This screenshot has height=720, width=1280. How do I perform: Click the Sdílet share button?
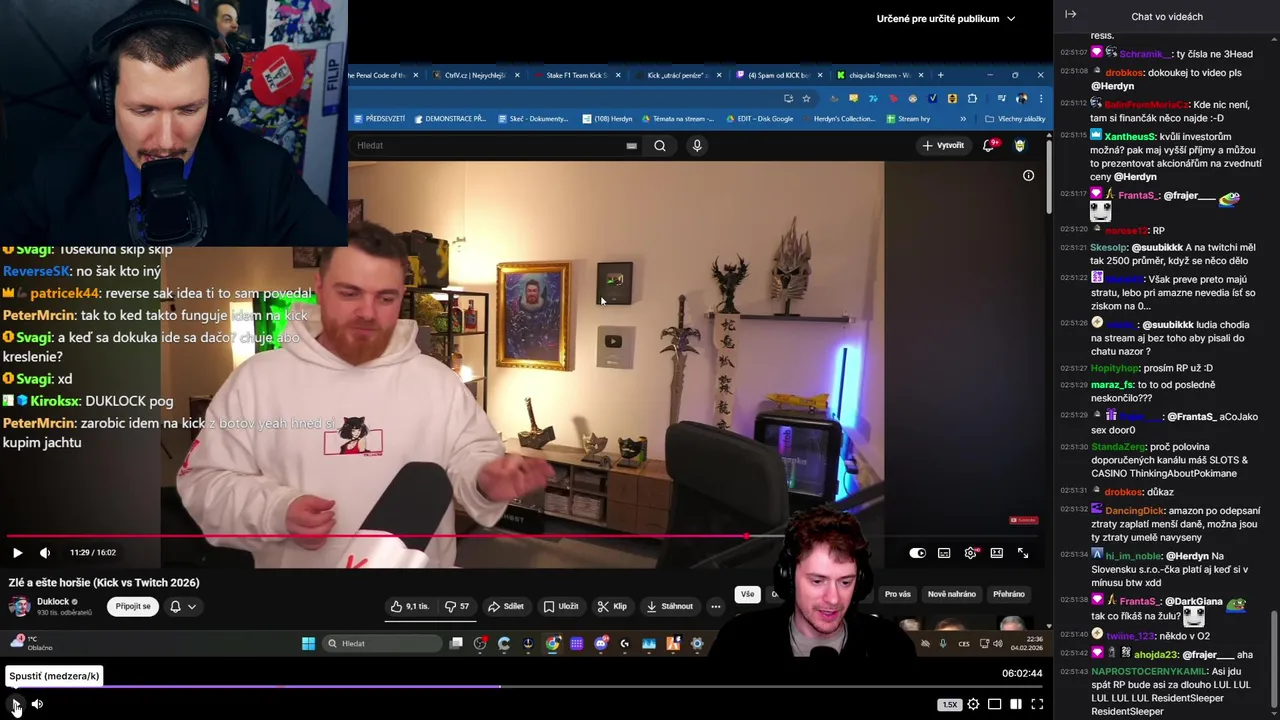click(x=506, y=606)
